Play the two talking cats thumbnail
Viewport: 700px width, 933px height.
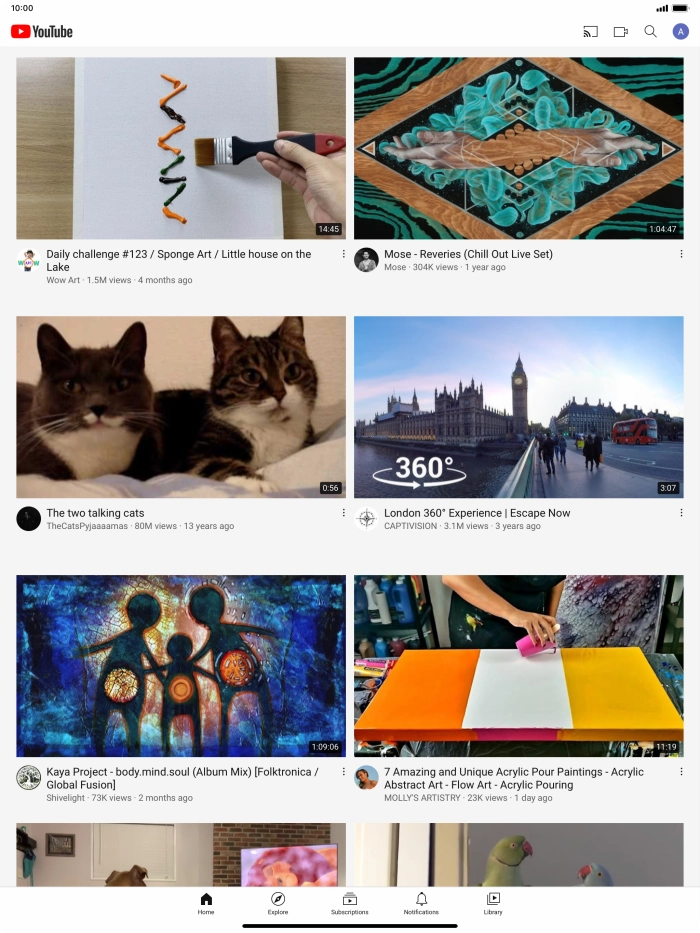point(181,407)
